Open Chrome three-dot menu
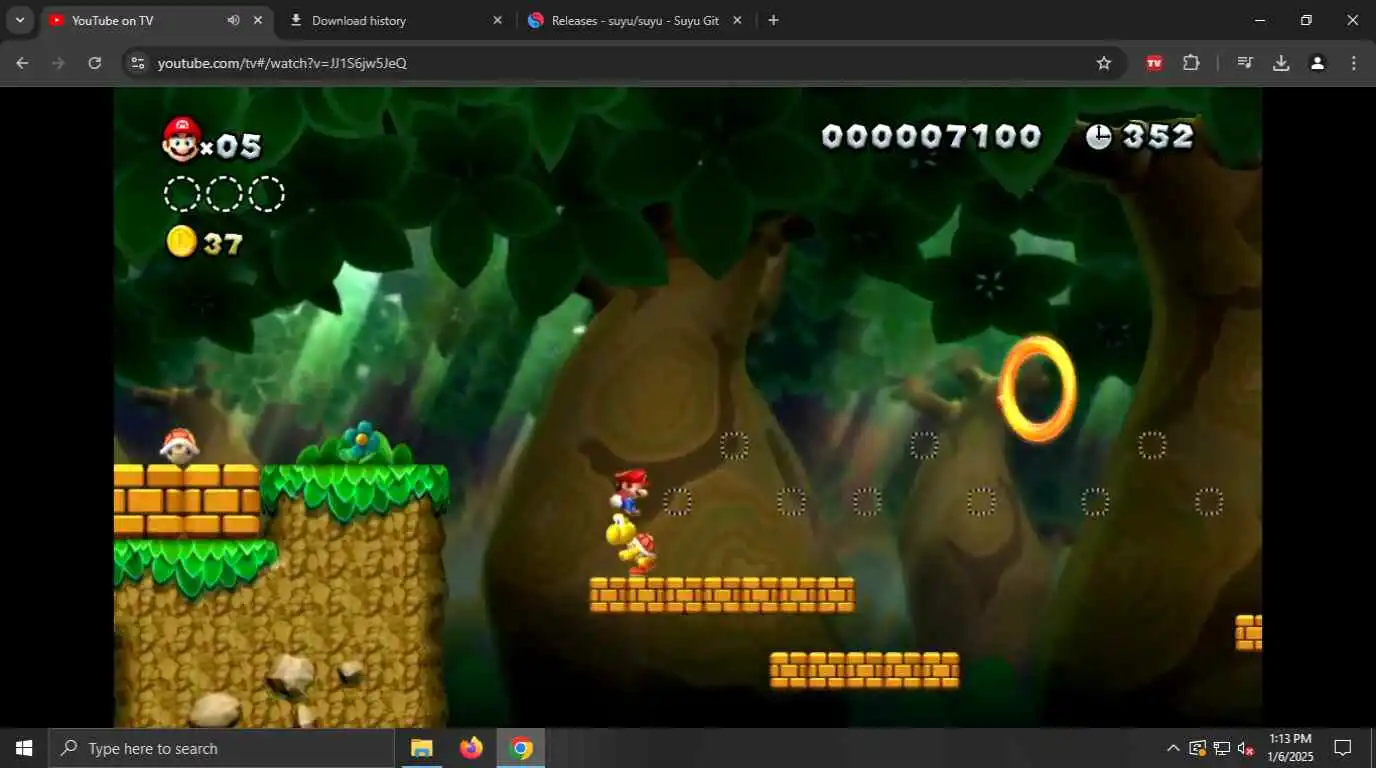This screenshot has height=768, width=1376. (x=1354, y=63)
